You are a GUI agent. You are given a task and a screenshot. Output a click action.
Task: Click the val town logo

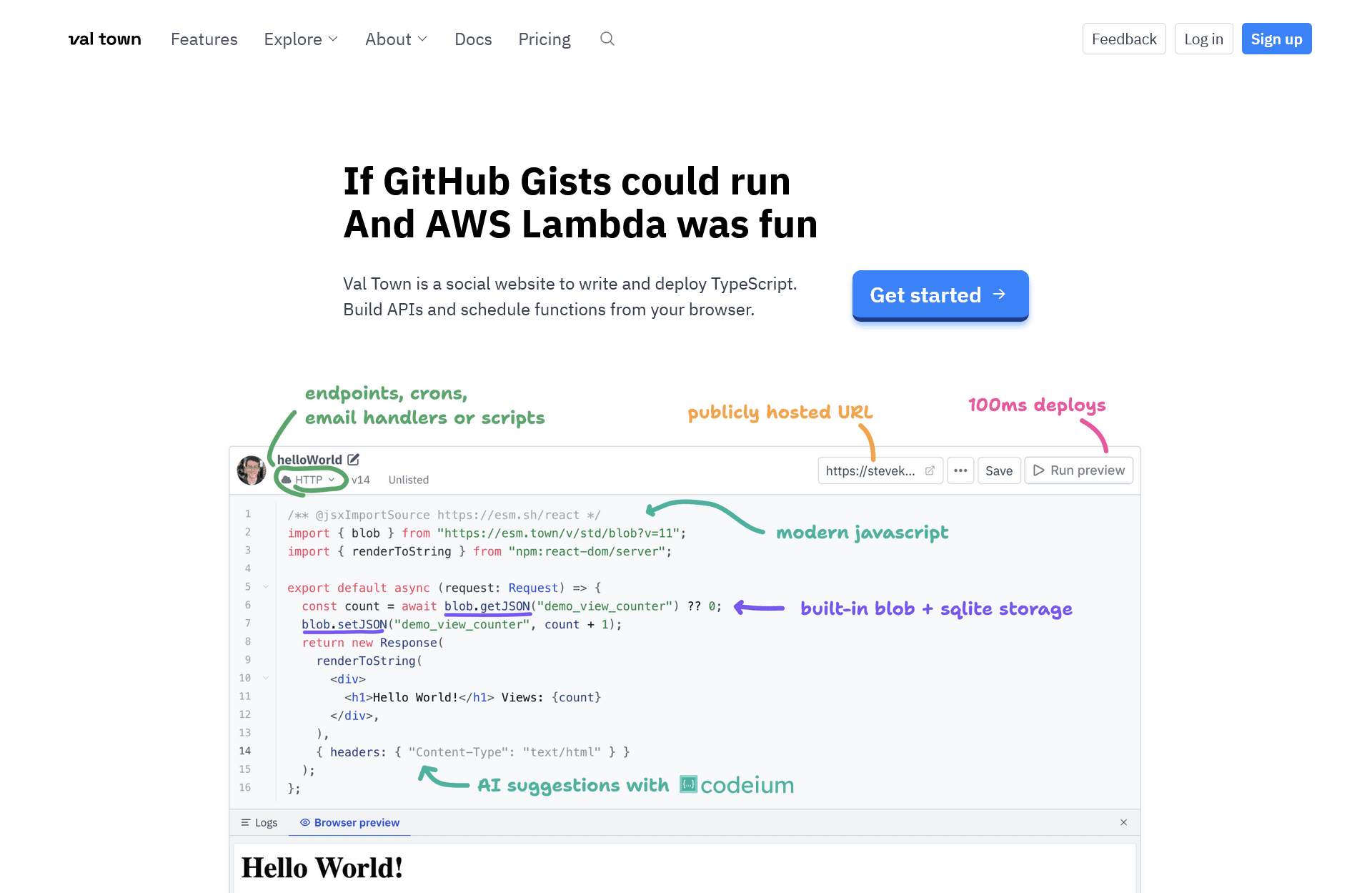coord(105,39)
